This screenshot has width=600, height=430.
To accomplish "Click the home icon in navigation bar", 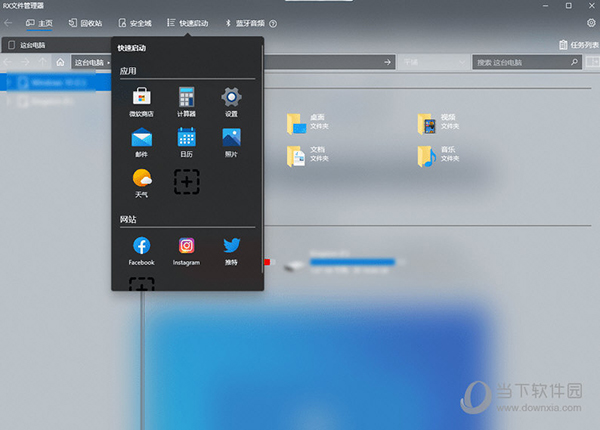I will 60,62.
